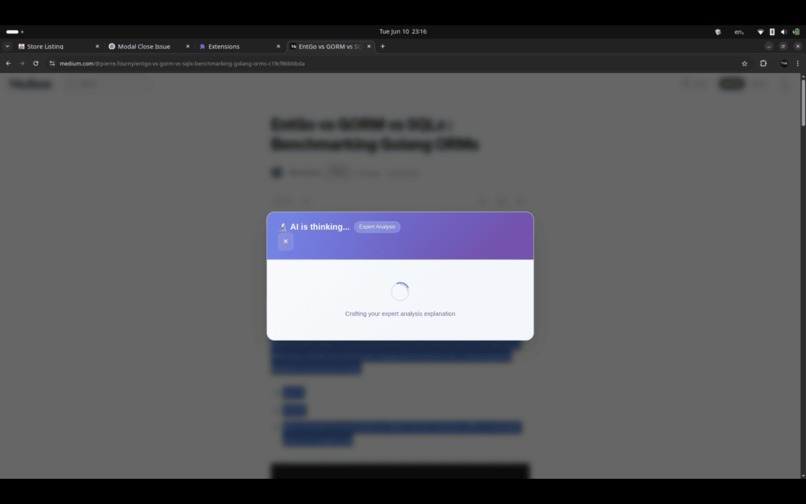
Task: Switch to the Extensions tab
Action: click(240, 46)
